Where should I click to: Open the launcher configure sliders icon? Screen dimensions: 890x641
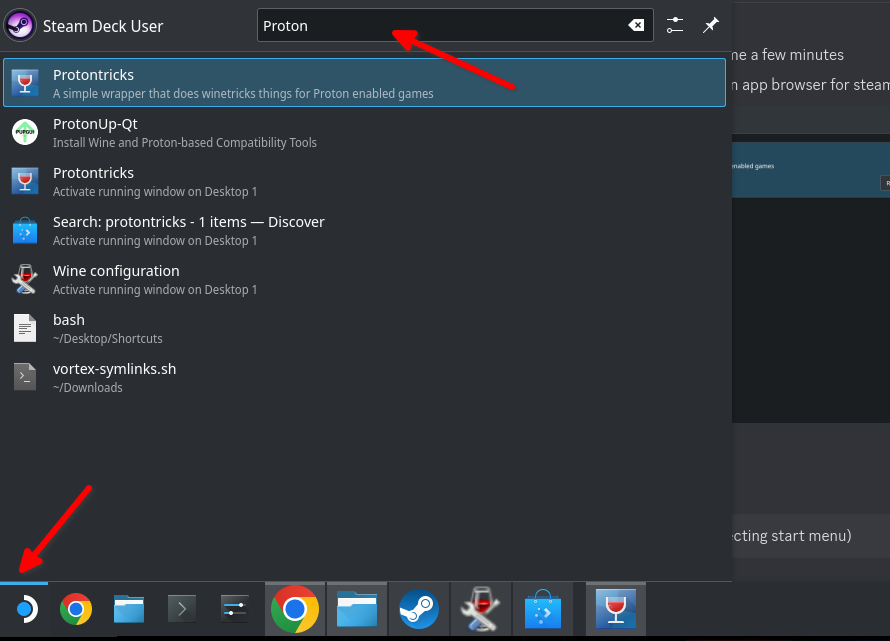click(x=675, y=26)
